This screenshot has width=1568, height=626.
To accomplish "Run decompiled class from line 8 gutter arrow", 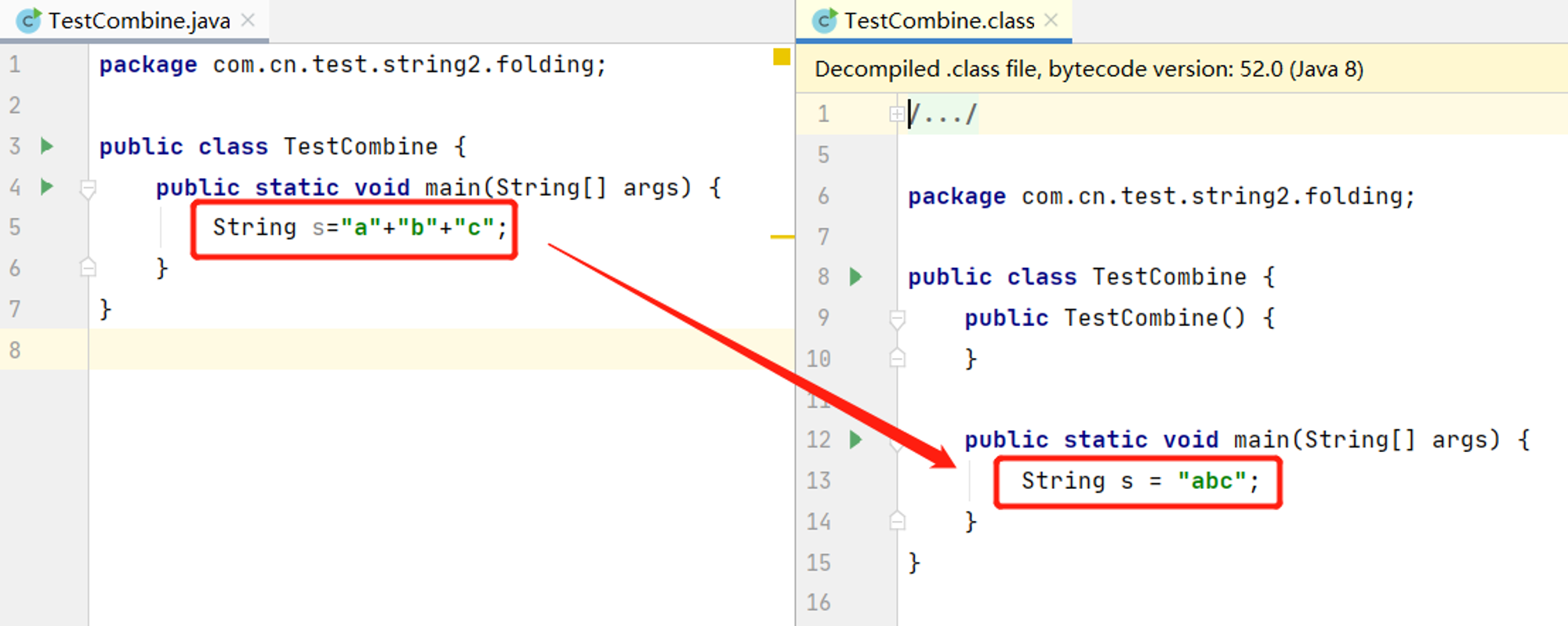I will click(856, 277).
